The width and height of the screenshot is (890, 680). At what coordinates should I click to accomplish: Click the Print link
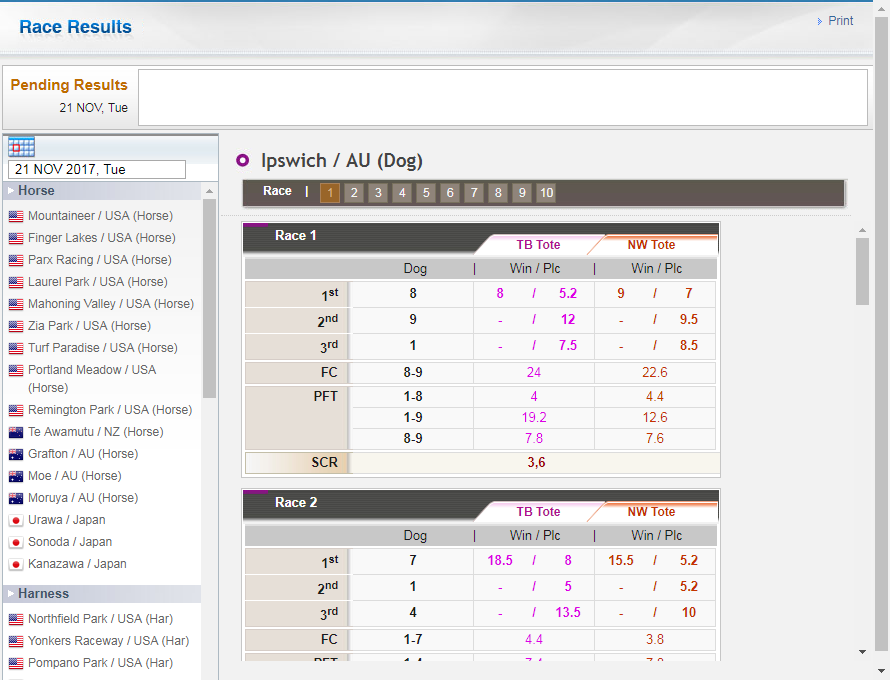pyautogui.click(x=840, y=21)
